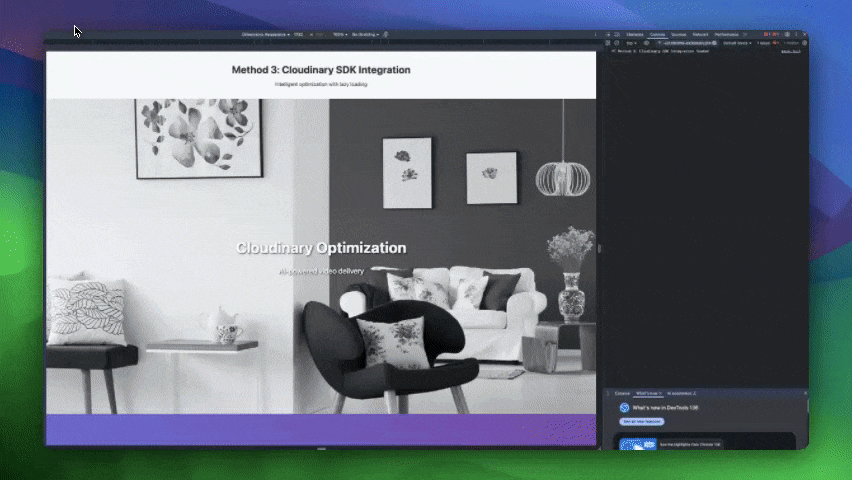Open the Default levels dropdown
Screen dimensions: 852x480
point(737,43)
